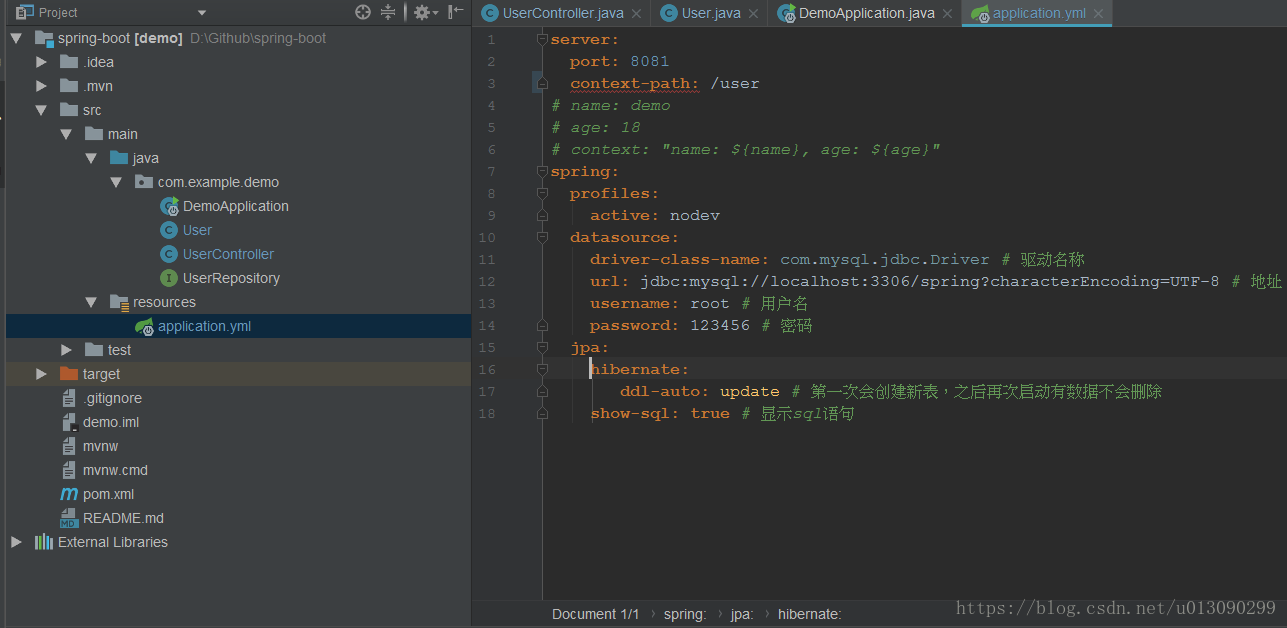Click 'jpa:' in the breadcrumb bar
Viewport: 1287px width, 628px height.
click(x=742, y=614)
